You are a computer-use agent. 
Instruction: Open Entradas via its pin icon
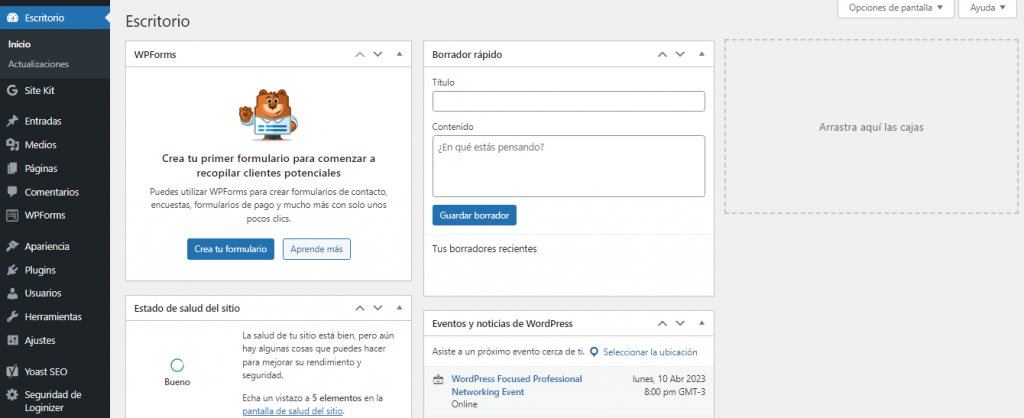[12, 121]
